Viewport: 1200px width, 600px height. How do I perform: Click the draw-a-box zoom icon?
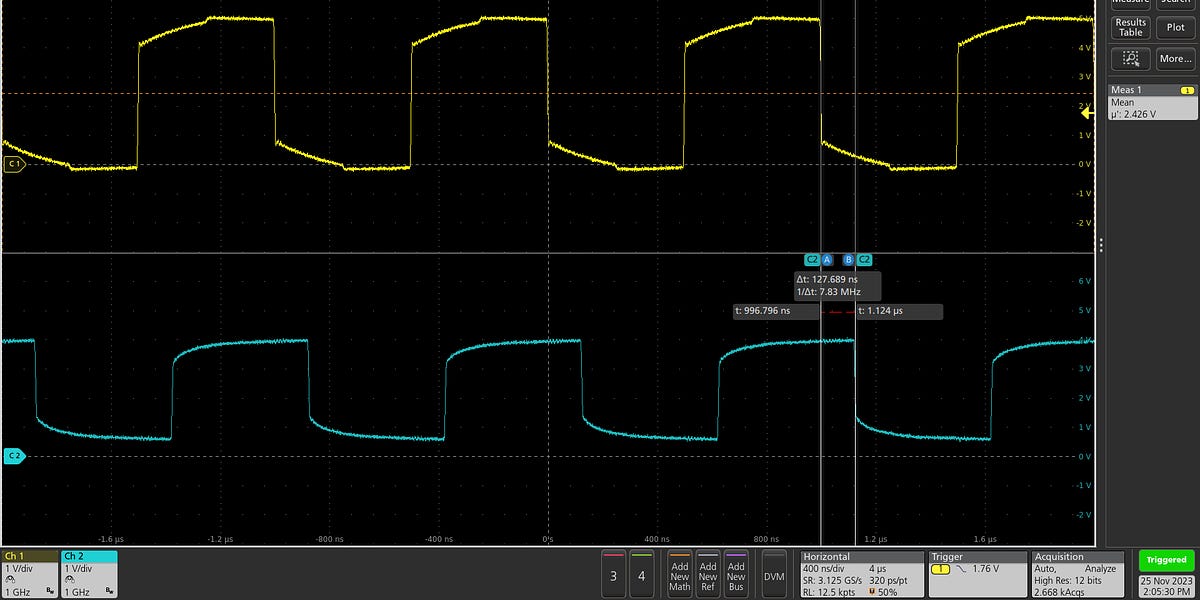1131,59
